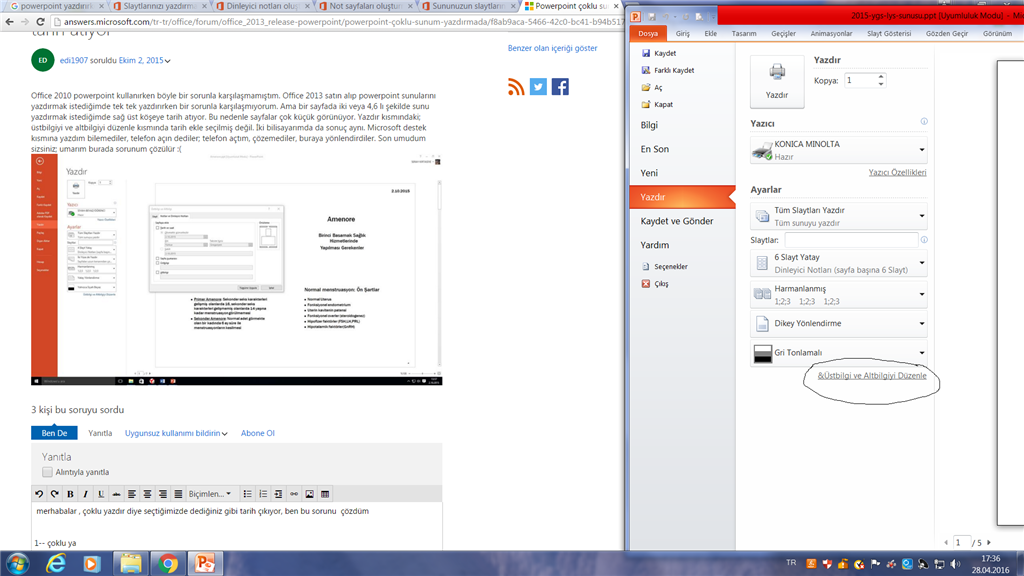Open the Tasarım ribbon tab
The width and height of the screenshot is (1024, 576).
tap(744, 33)
